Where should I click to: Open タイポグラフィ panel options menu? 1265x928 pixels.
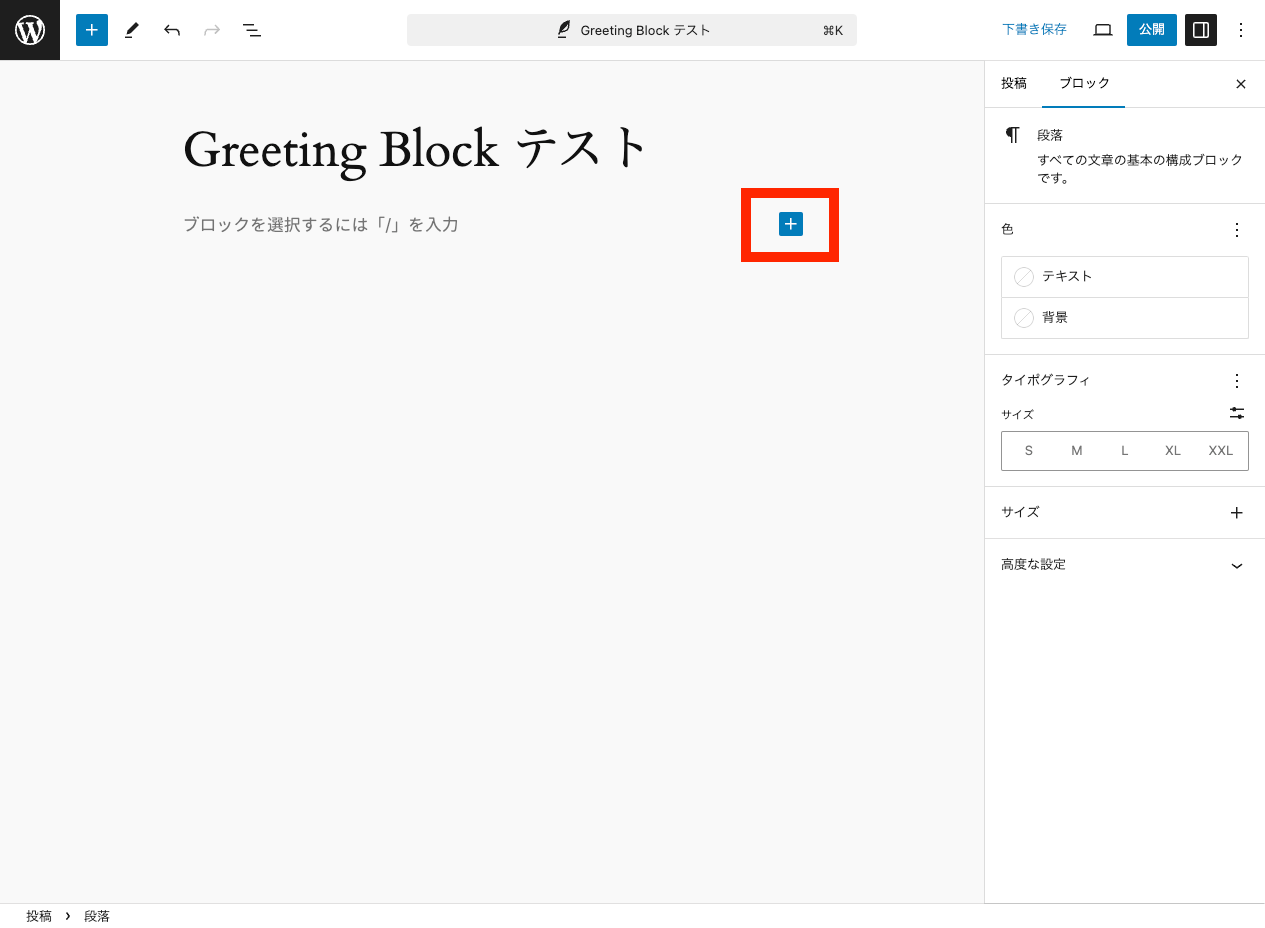pyautogui.click(x=1237, y=381)
